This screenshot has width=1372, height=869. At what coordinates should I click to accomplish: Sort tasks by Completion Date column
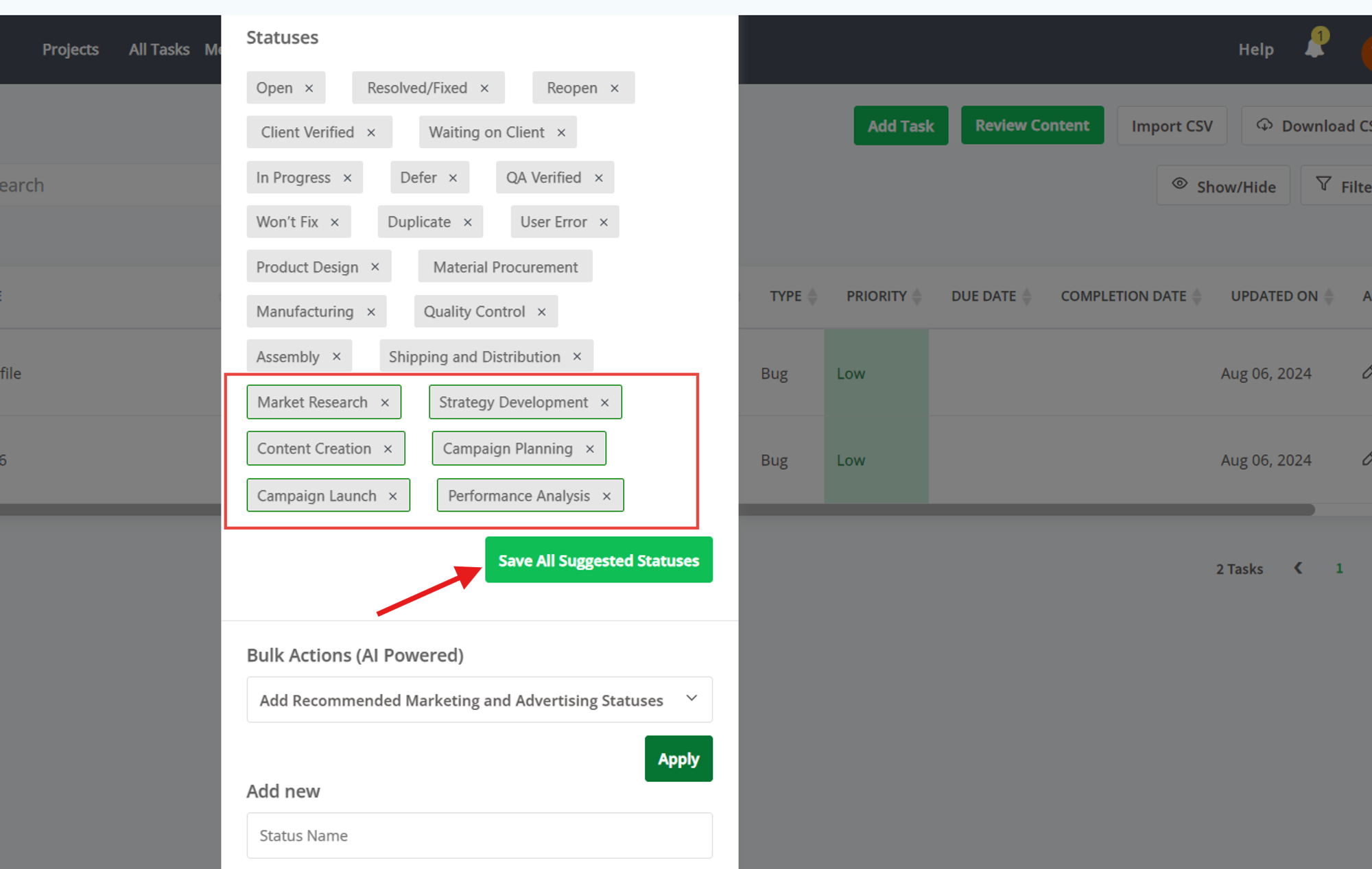1197,296
